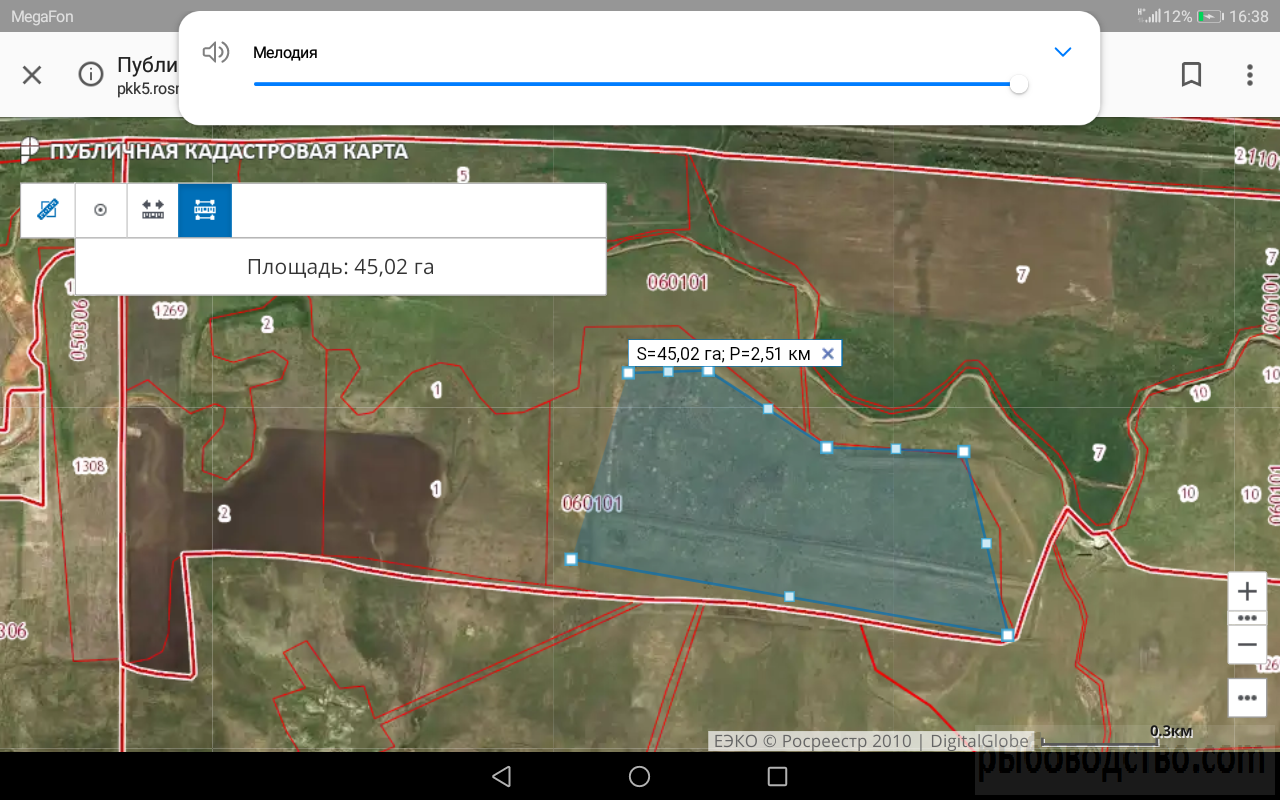
Task: Select the polygon's bottom-right vertex handle
Action: (1007, 634)
